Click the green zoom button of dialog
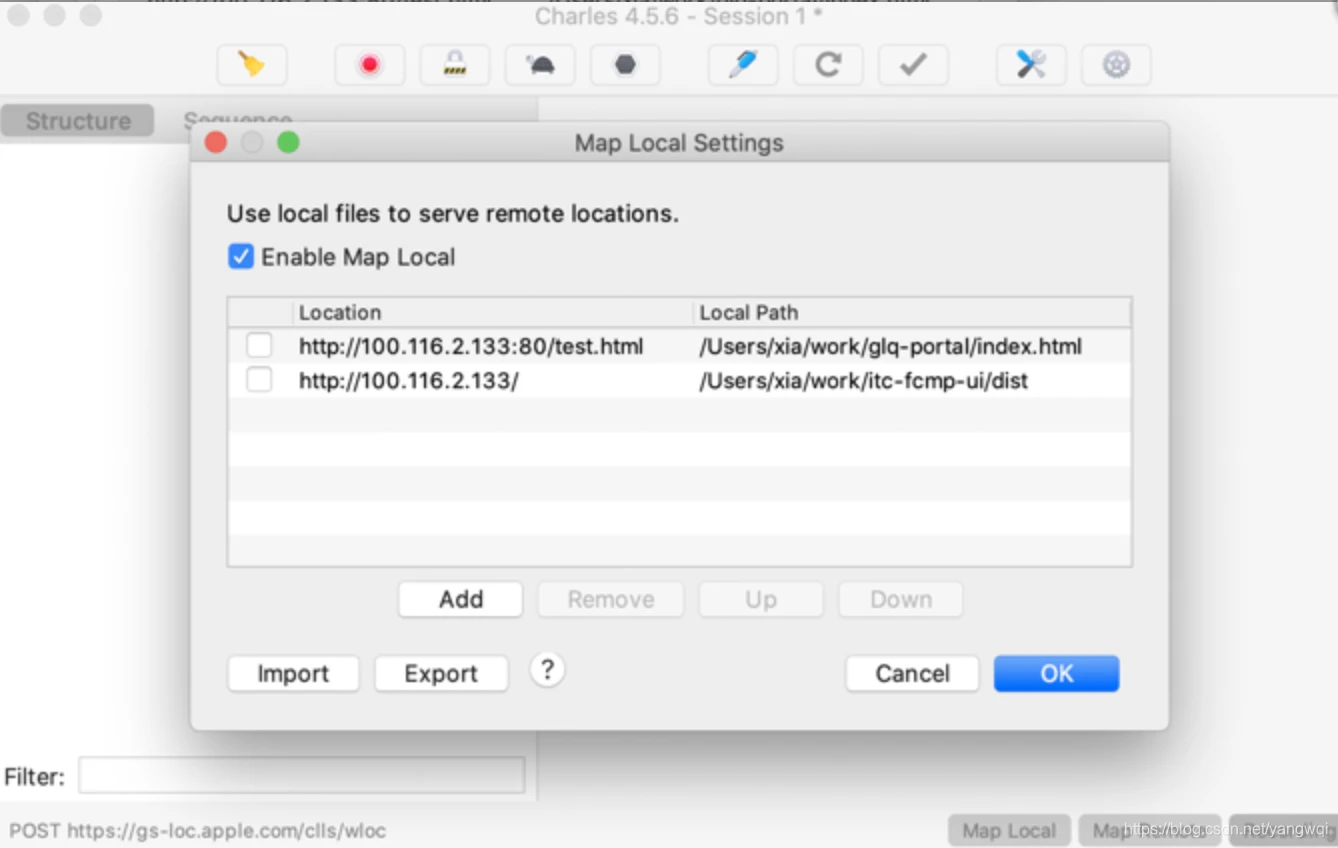The image size is (1338, 848). pyautogui.click(x=288, y=143)
